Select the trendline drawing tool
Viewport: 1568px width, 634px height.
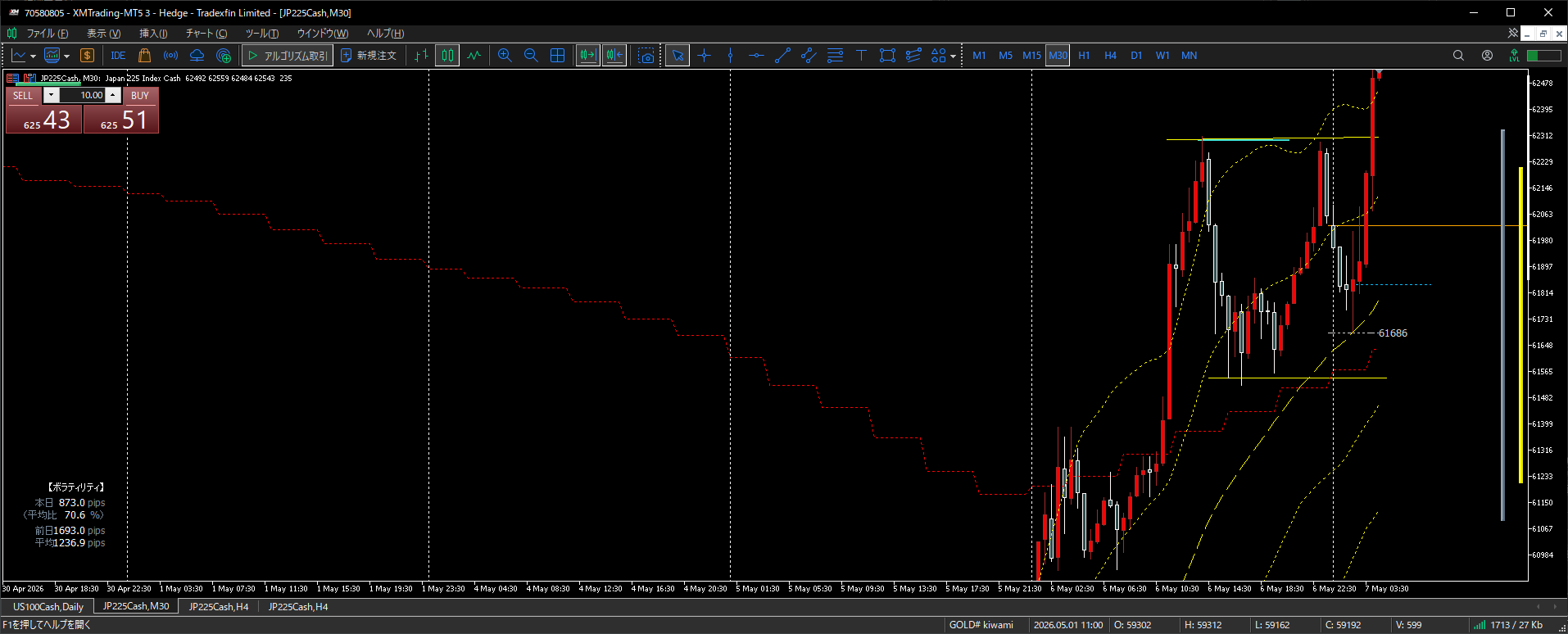coord(782,56)
